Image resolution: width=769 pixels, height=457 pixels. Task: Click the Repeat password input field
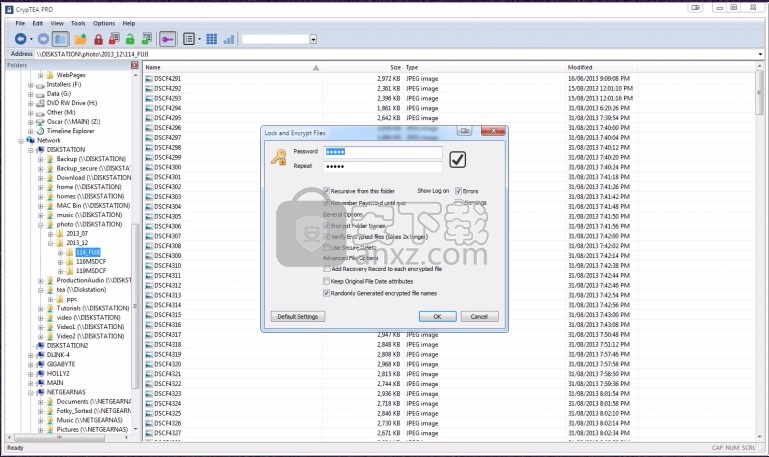(383, 166)
